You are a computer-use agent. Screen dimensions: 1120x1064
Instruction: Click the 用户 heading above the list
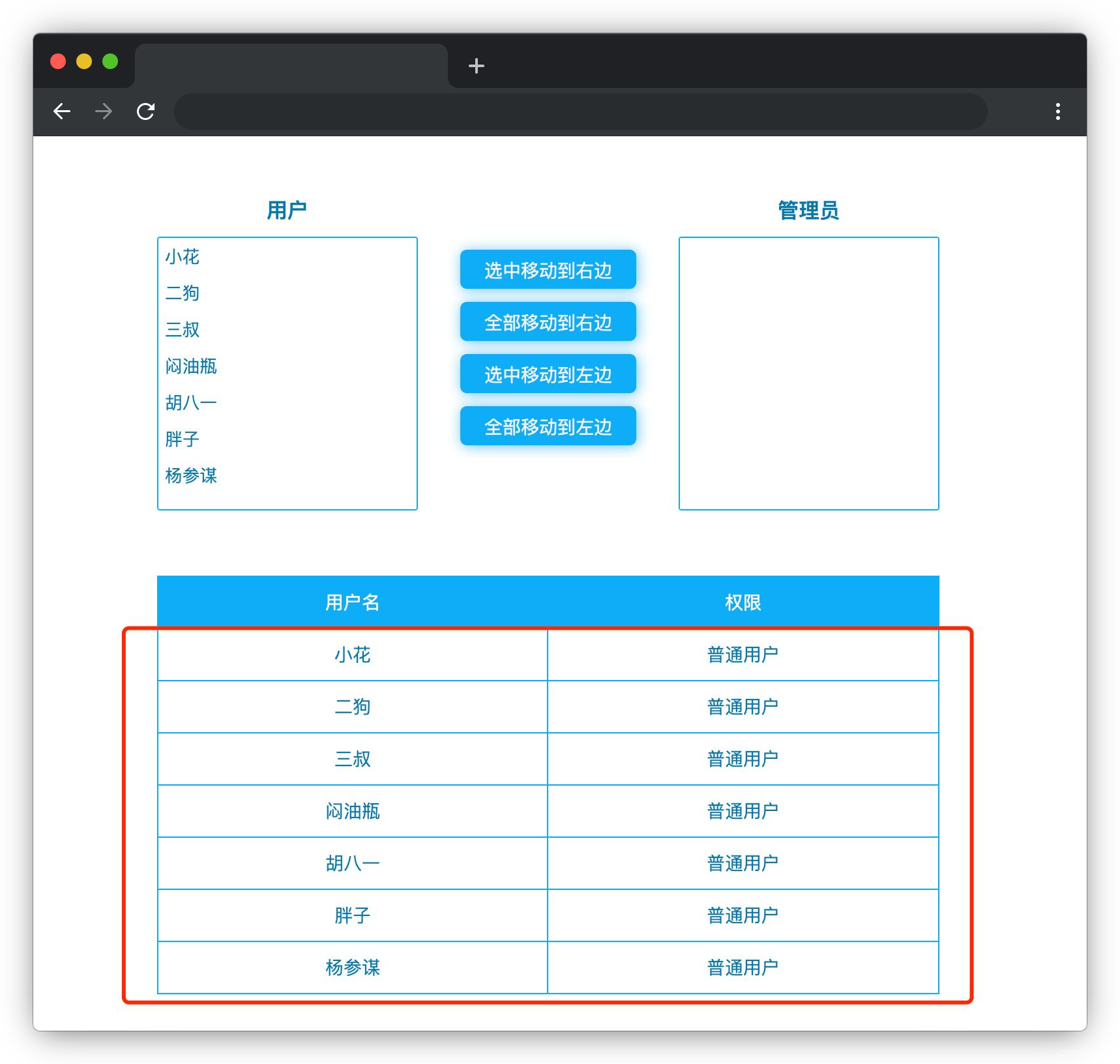point(287,211)
